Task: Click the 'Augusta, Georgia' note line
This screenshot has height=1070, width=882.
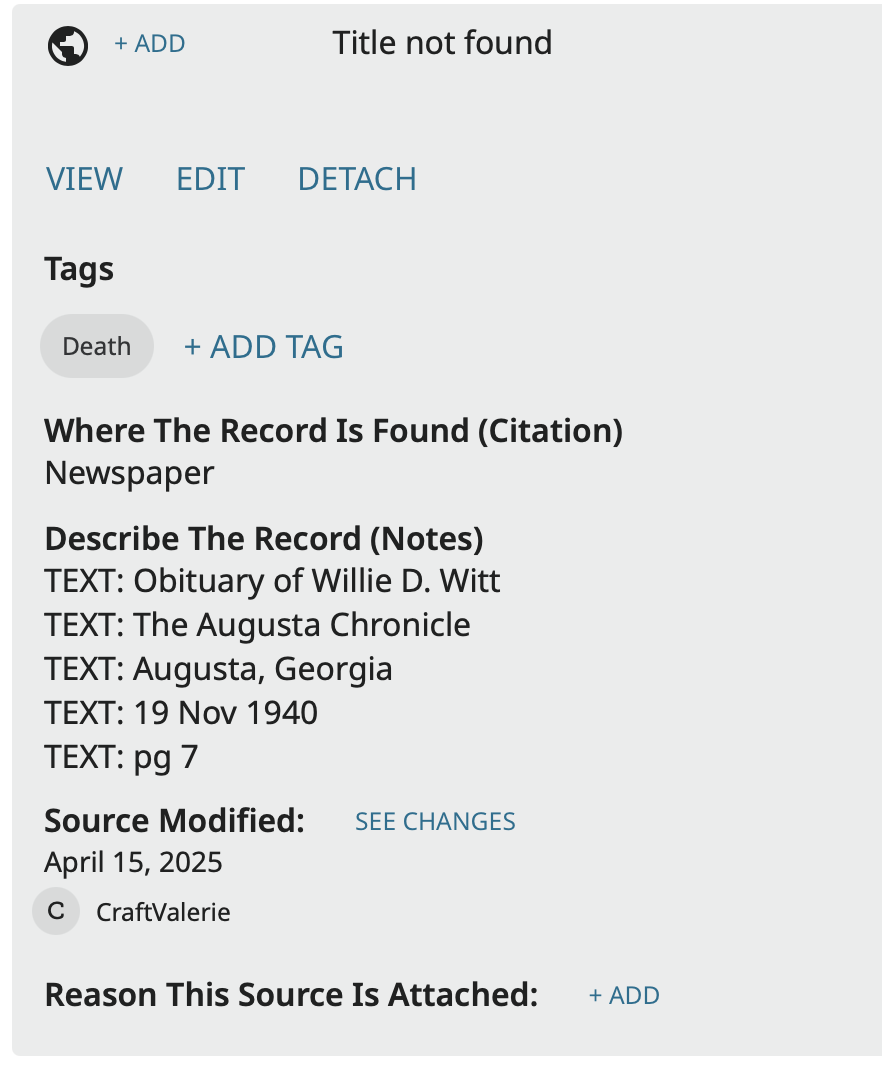Action: (x=218, y=669)
